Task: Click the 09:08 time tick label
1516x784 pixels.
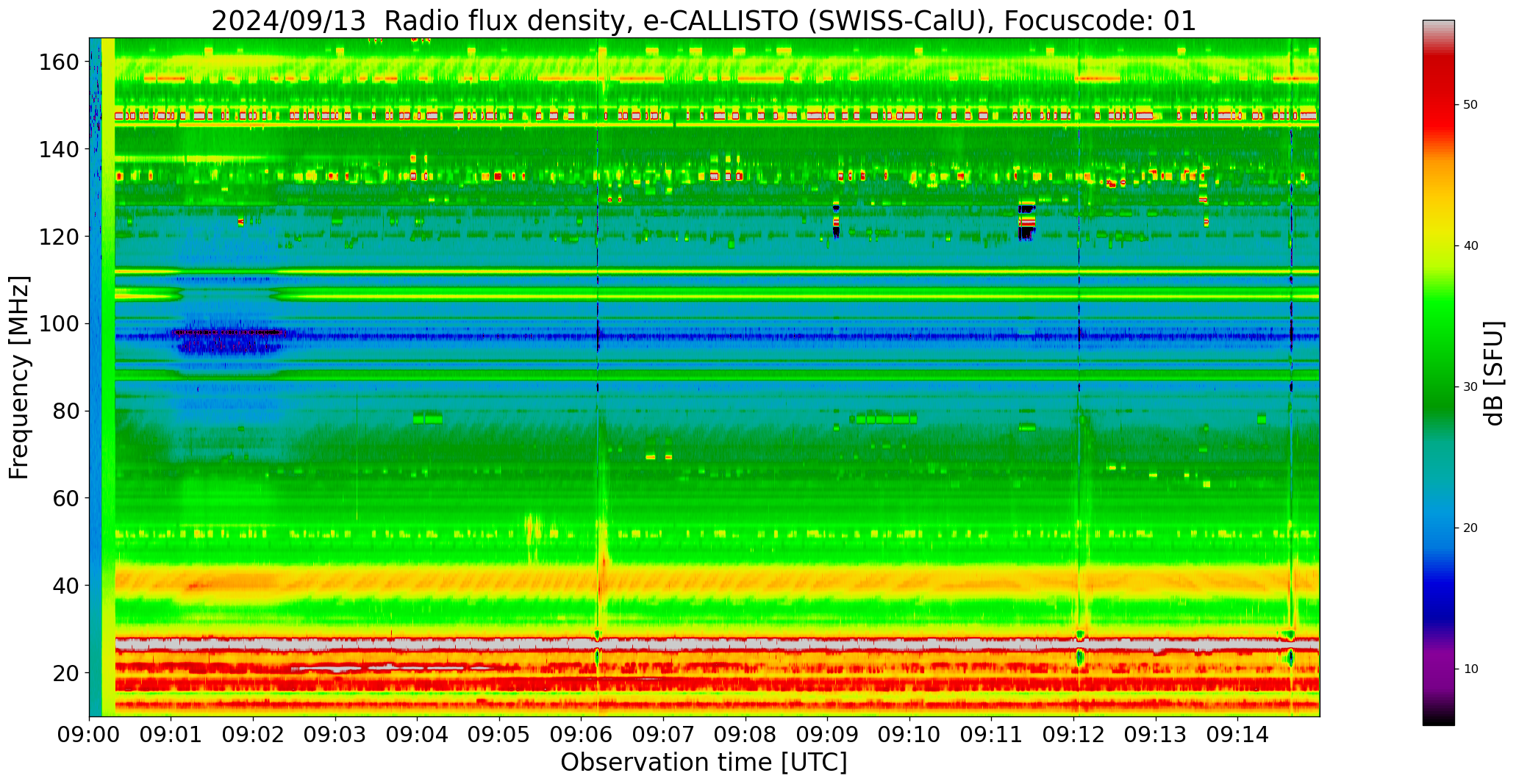Action: point(746,733)
